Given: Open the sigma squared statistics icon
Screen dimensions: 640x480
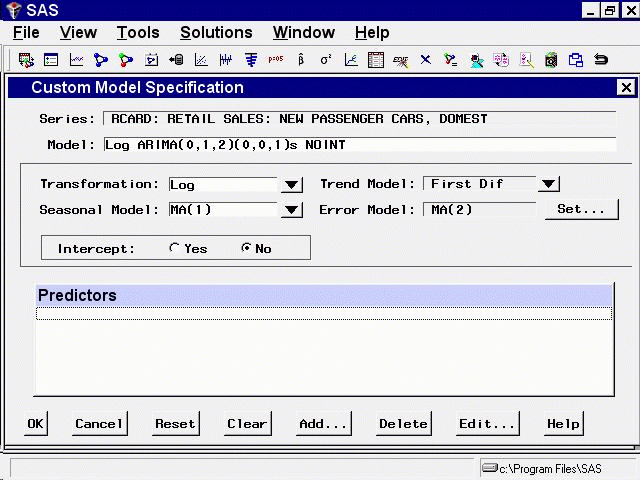Looking at the screenshot, I should 326,60.
